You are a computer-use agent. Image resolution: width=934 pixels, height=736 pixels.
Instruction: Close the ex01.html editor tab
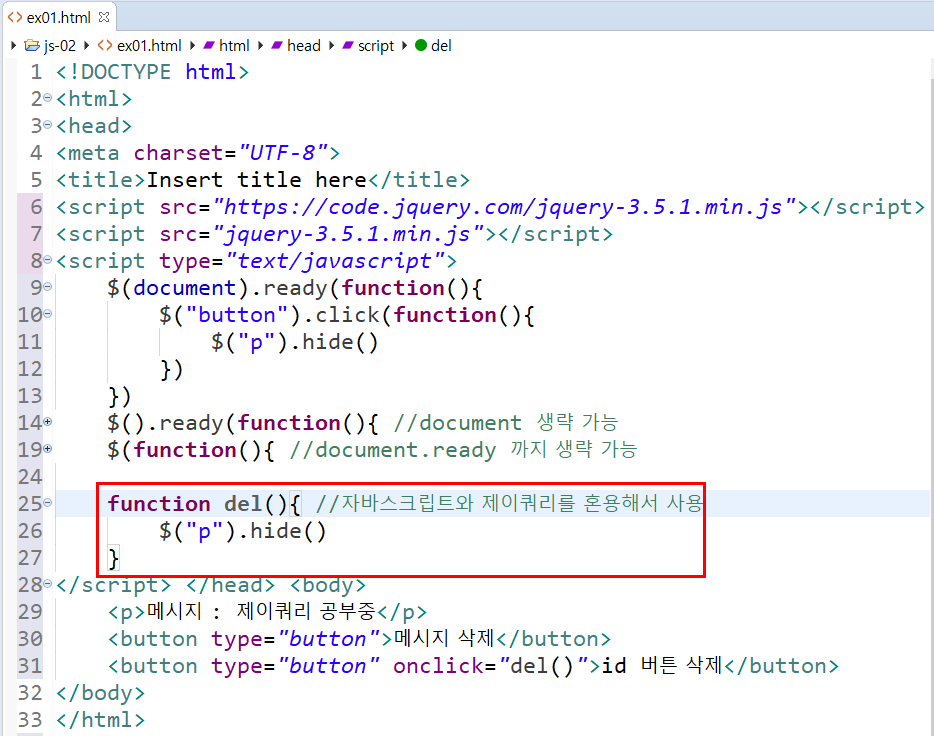104,17
